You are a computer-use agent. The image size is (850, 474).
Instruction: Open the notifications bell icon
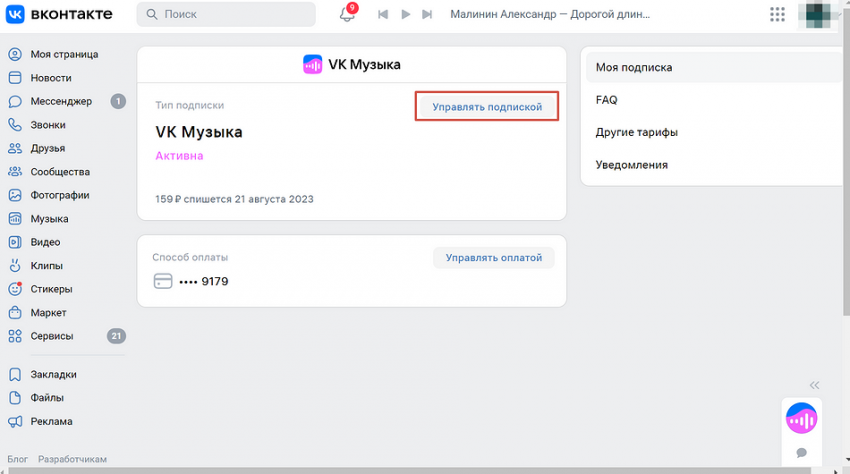[x=347, y=14]
